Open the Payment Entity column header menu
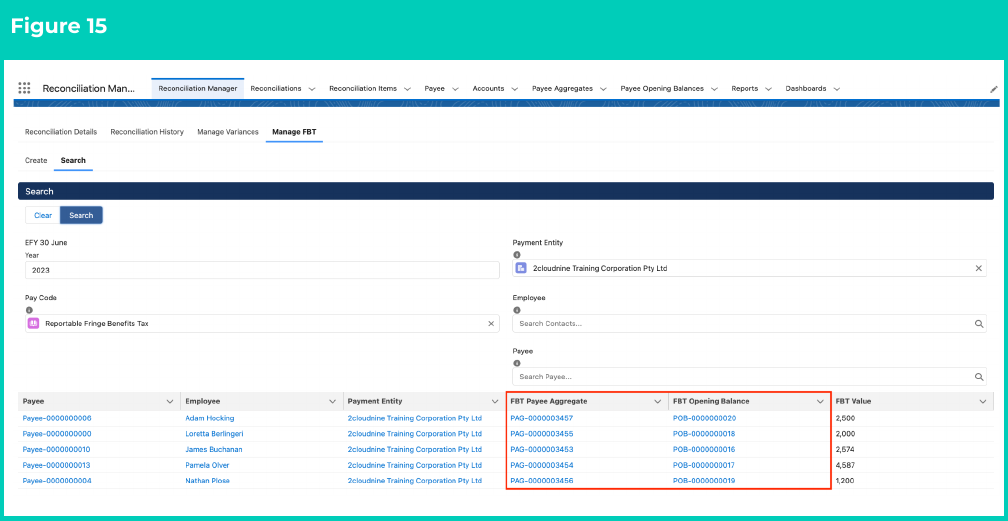The height and width of the screenshot is (521, 1008). (495, 401)
